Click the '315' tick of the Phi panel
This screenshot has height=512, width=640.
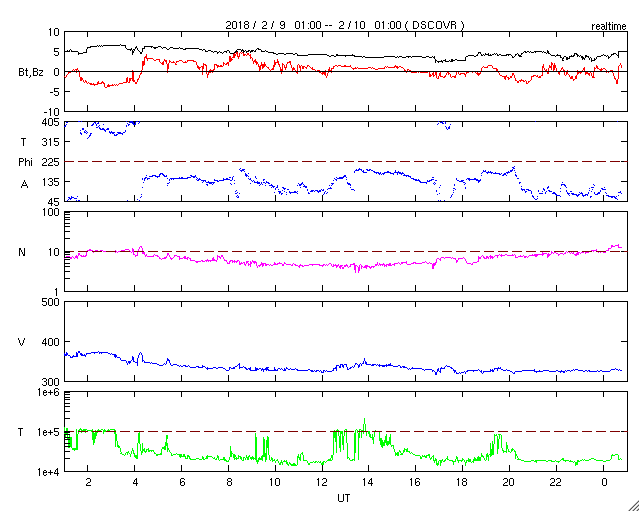pos(52,142)
